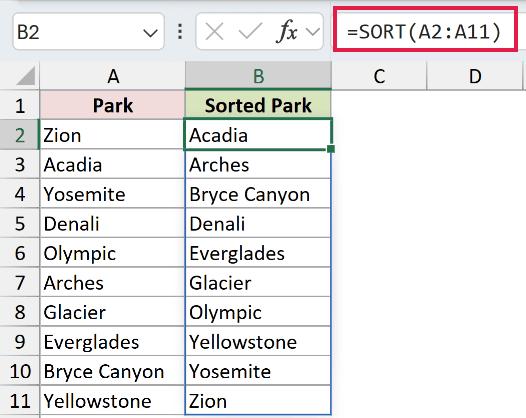The image size is (526, 418).
Task: Select cell A8 containing "Glacier"
Action: tap(112, 312)
